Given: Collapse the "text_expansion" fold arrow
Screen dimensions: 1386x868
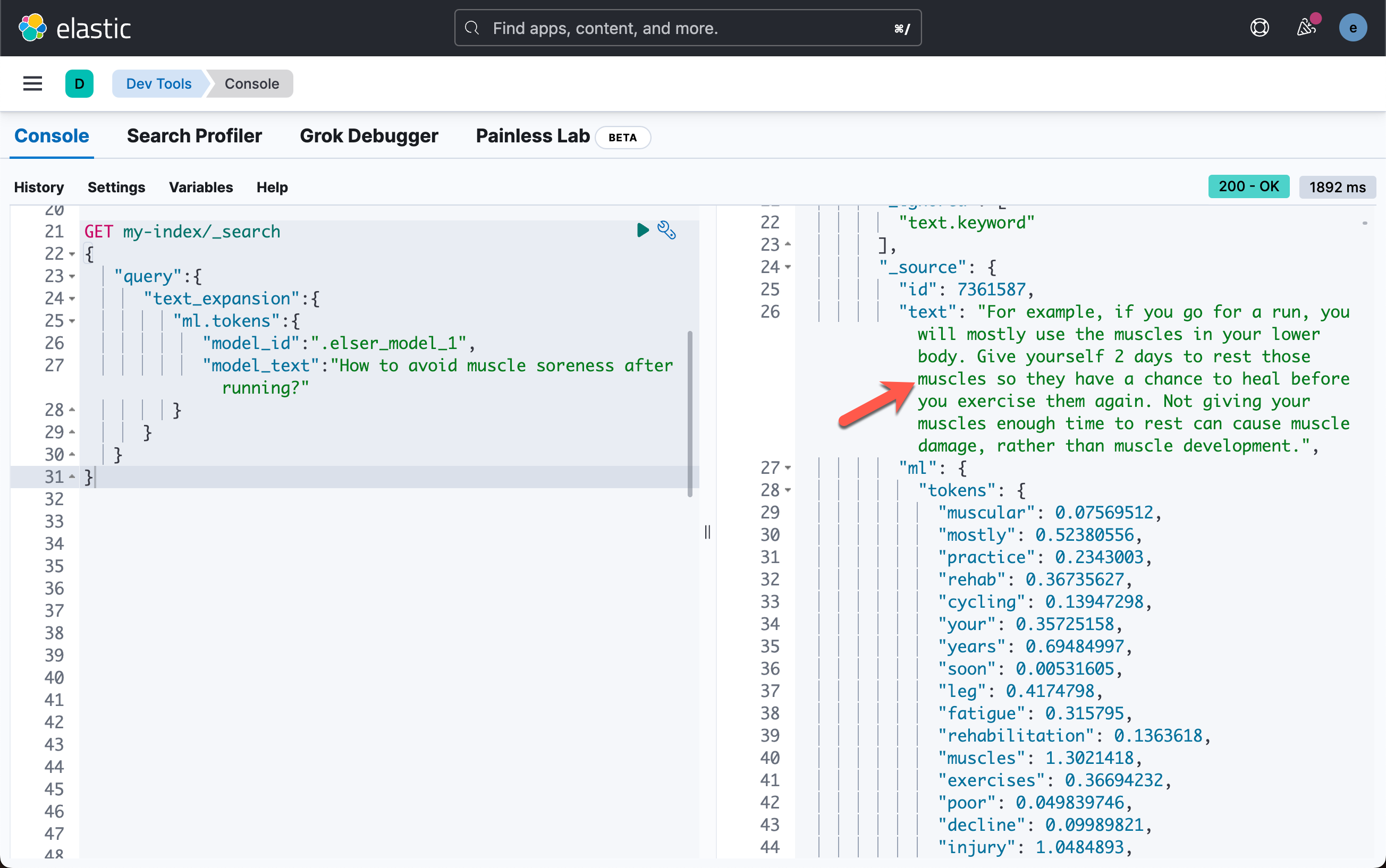Looking at the screenshot, I should 72,299.
